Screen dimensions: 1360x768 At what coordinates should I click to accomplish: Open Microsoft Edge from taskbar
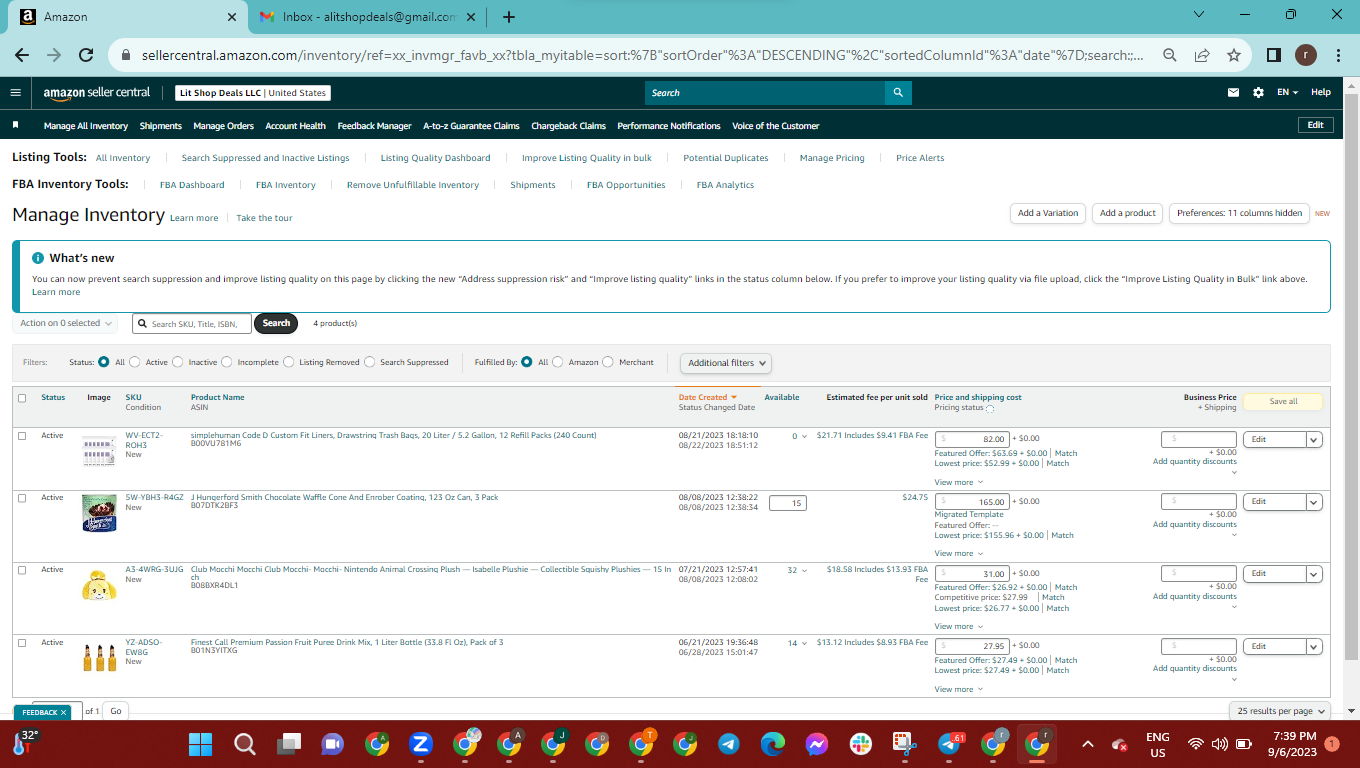773,744
